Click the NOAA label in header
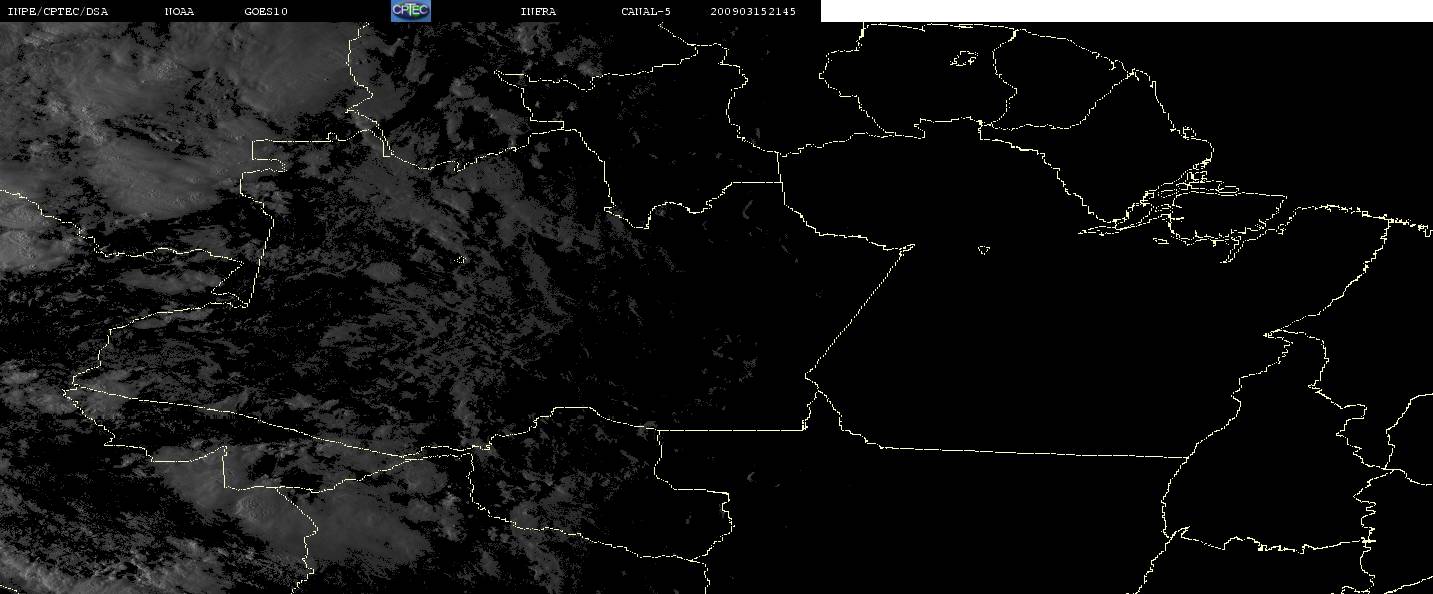 click(x=179, y=11)
